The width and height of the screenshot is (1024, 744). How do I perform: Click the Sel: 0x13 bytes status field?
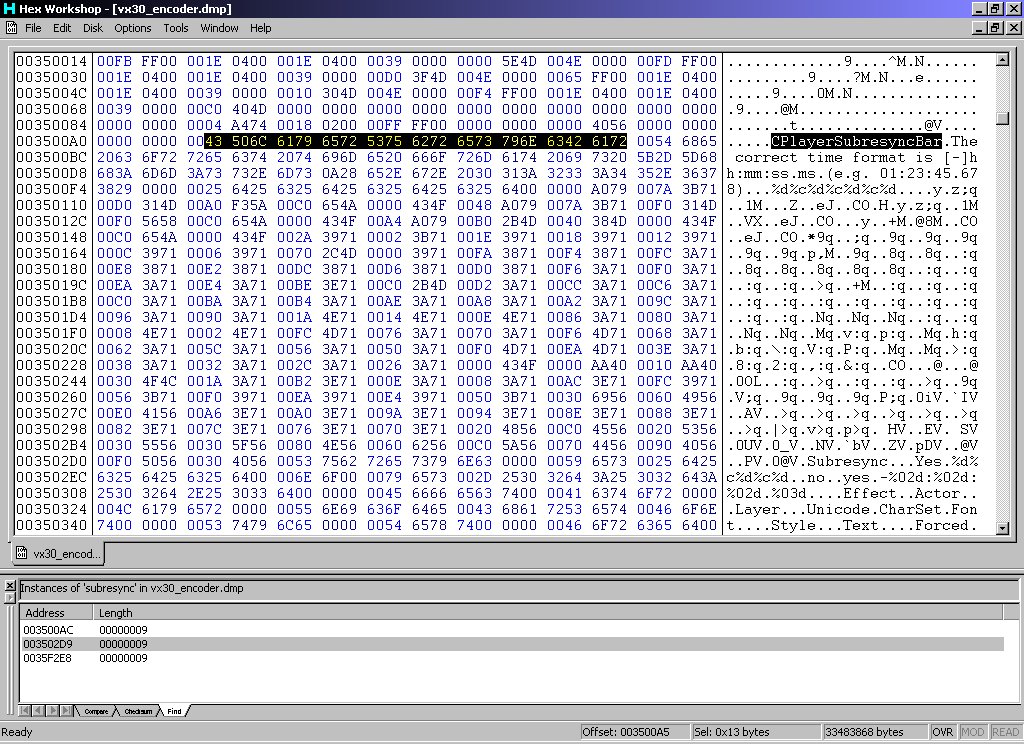tap(756, 732)
